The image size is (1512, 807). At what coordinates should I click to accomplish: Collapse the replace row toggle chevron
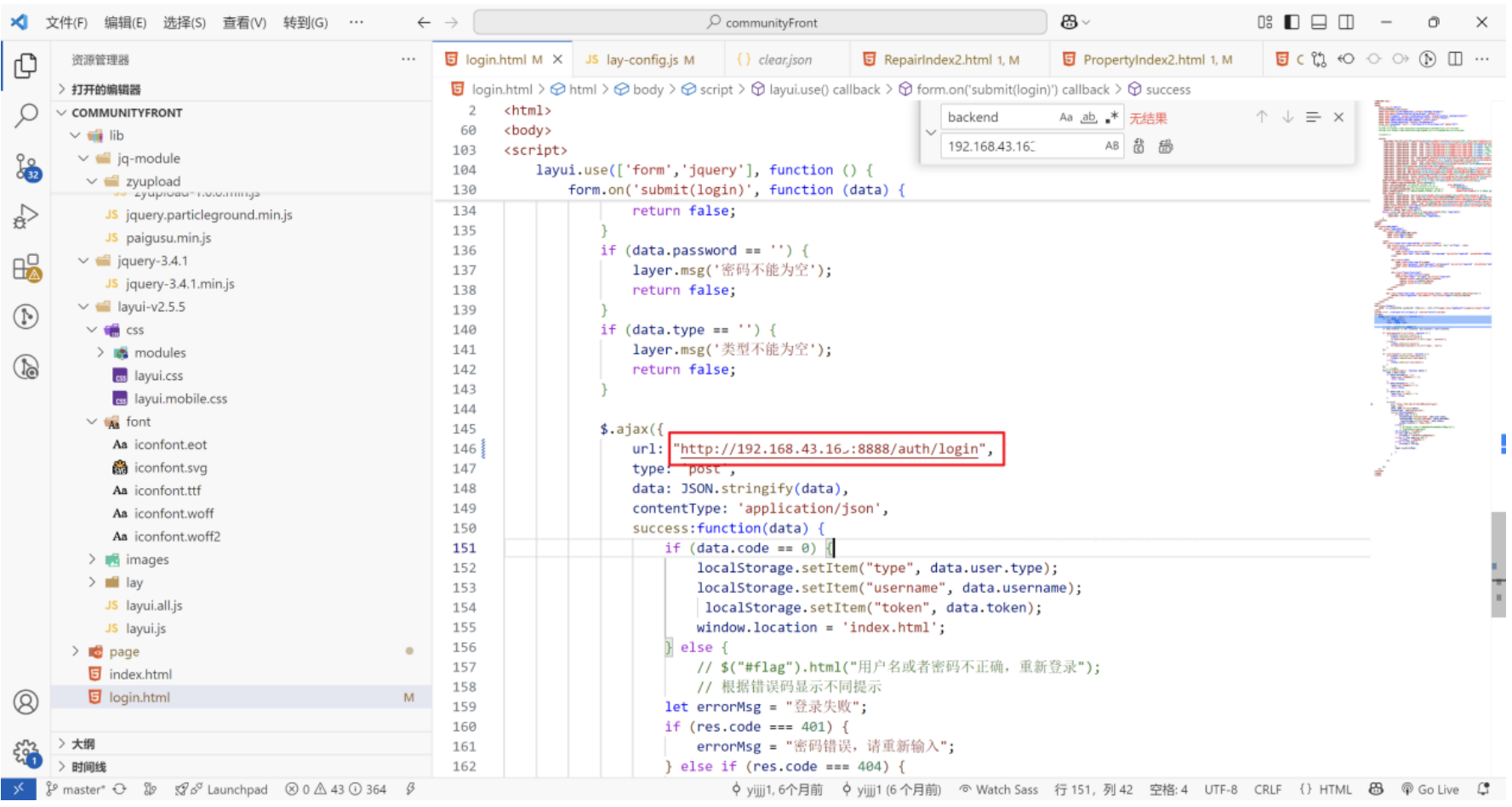pos(931,132)
